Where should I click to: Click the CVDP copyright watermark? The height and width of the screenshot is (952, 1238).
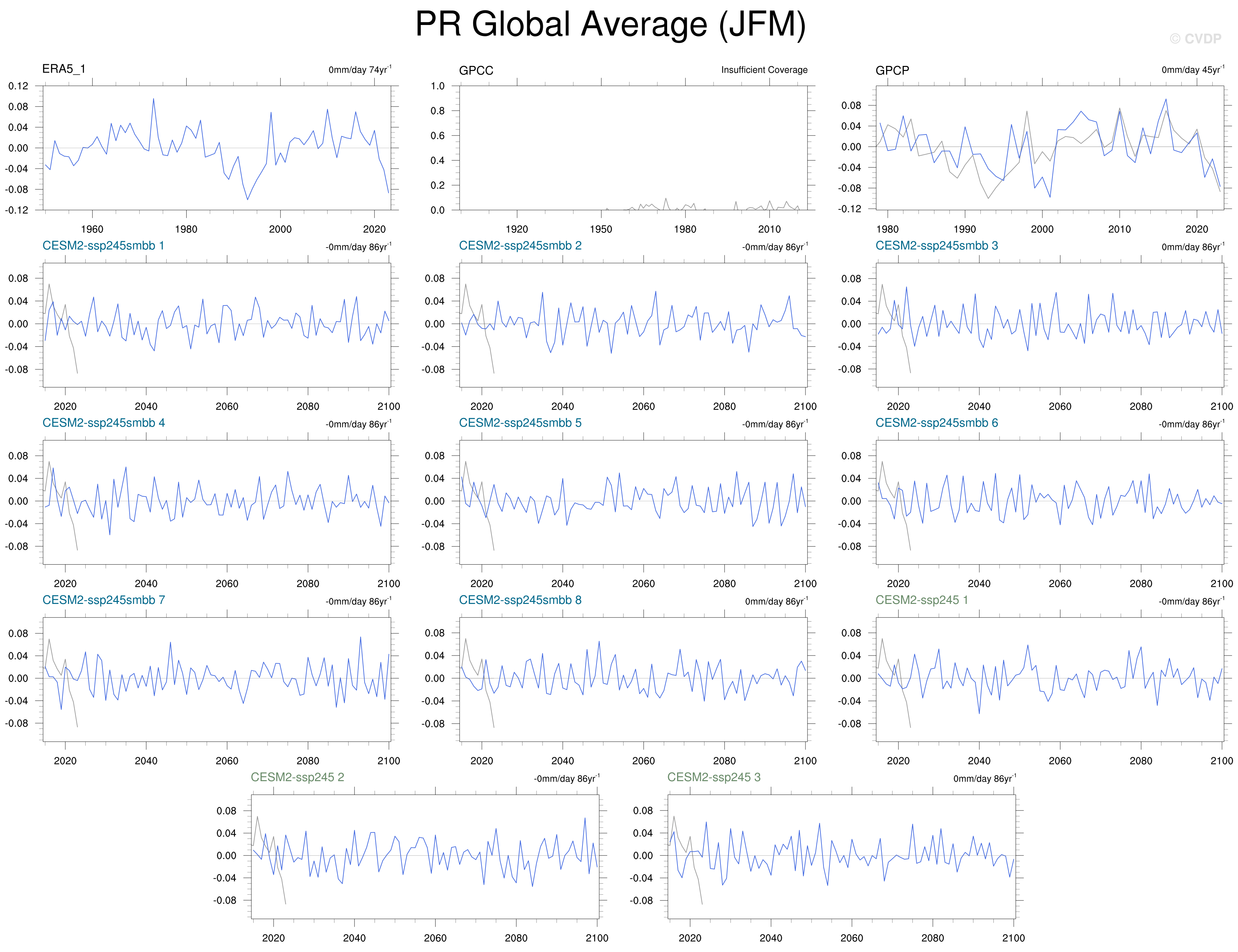coord(1195,39)
